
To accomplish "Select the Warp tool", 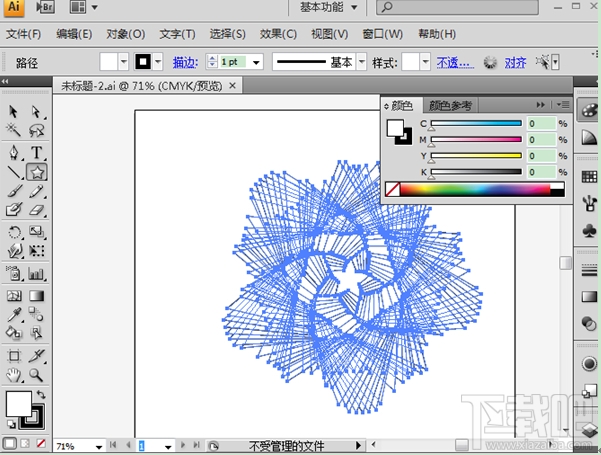I will [x=15, y=251].
